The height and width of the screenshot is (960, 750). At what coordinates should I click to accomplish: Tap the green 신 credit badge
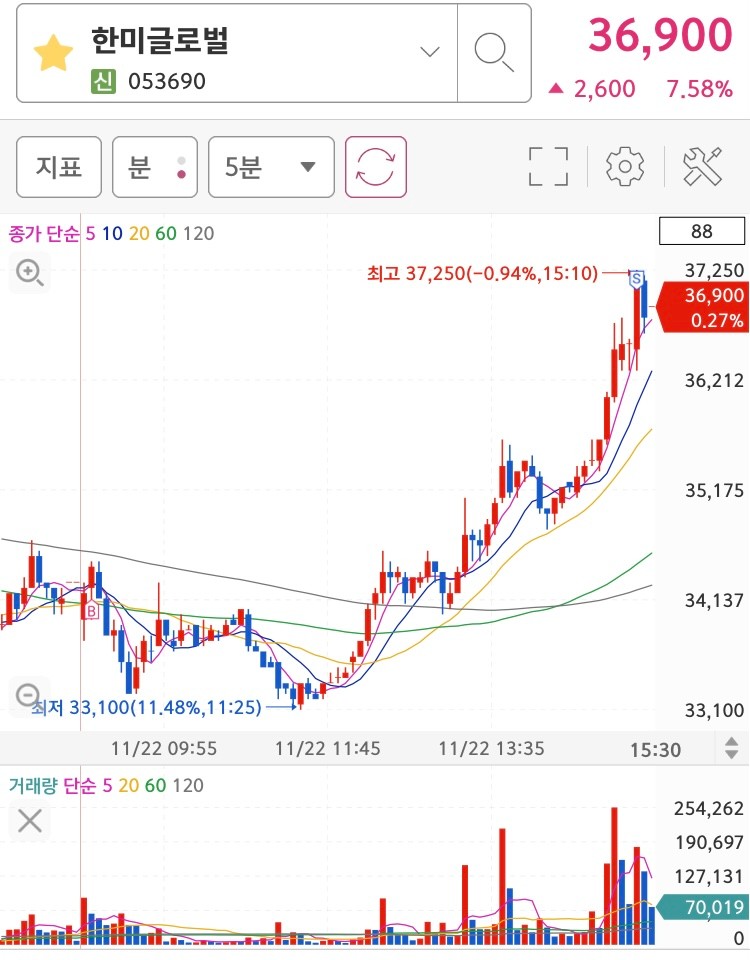coord(103,81)
